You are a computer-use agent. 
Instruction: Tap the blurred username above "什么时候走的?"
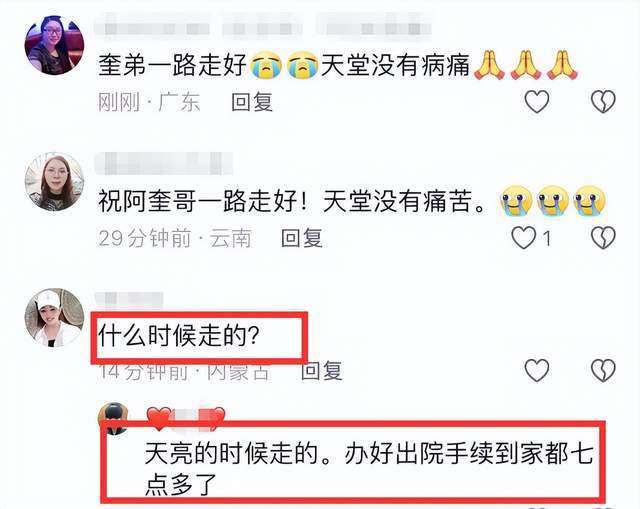pyautogui.click(x=129, y=300)
